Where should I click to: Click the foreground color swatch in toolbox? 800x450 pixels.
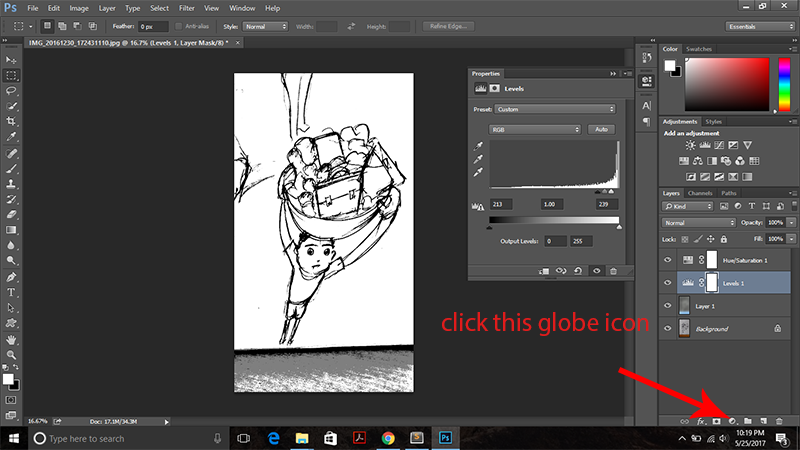(x=8, y=379)
